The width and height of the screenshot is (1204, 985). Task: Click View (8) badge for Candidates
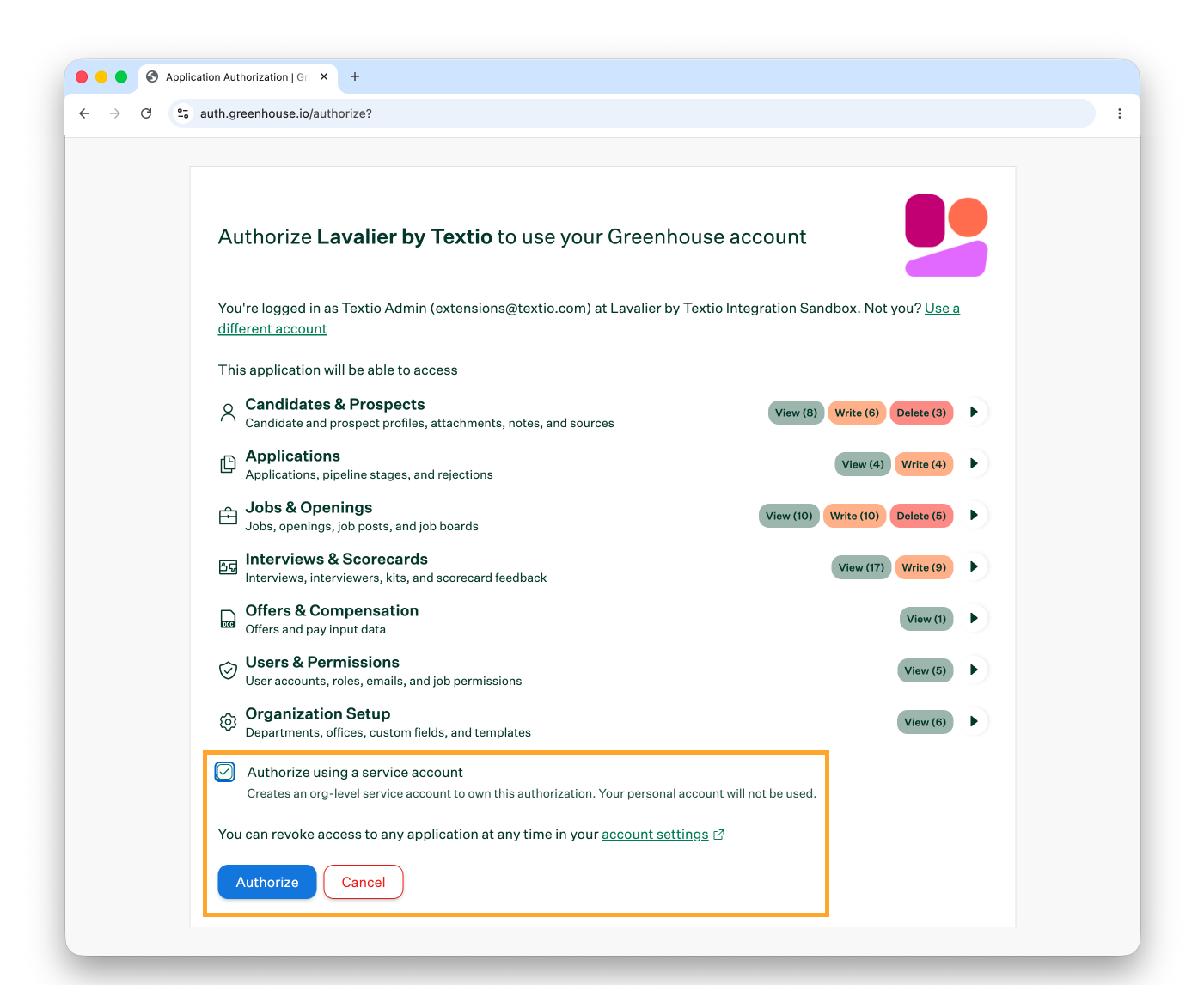click(796, 413)
